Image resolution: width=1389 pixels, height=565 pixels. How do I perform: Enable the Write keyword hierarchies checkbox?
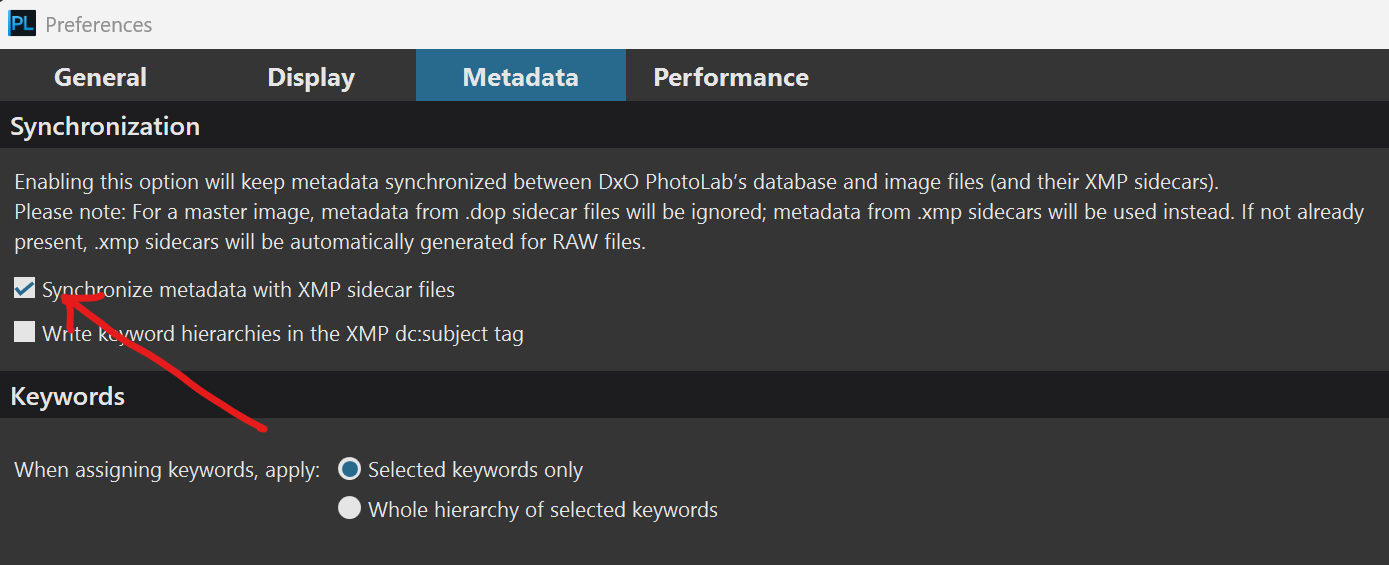(24, 333)
